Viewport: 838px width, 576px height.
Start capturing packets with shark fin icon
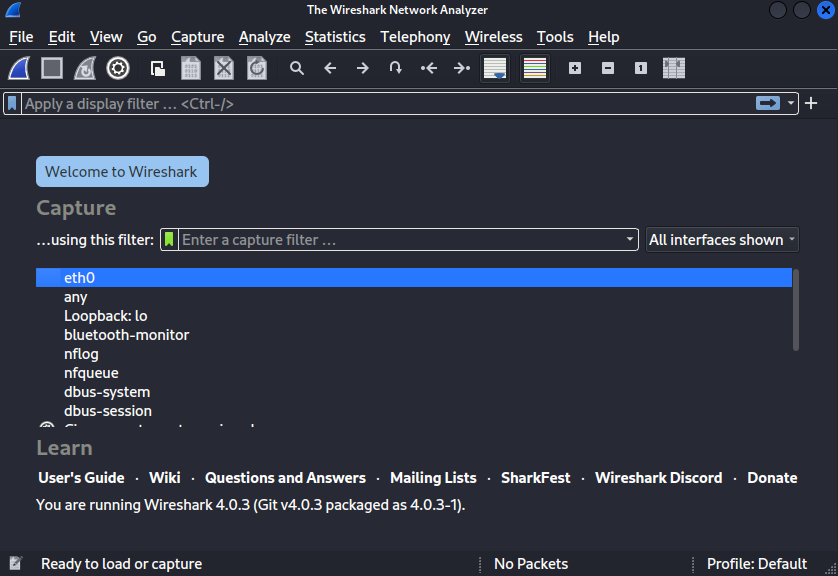20,68
